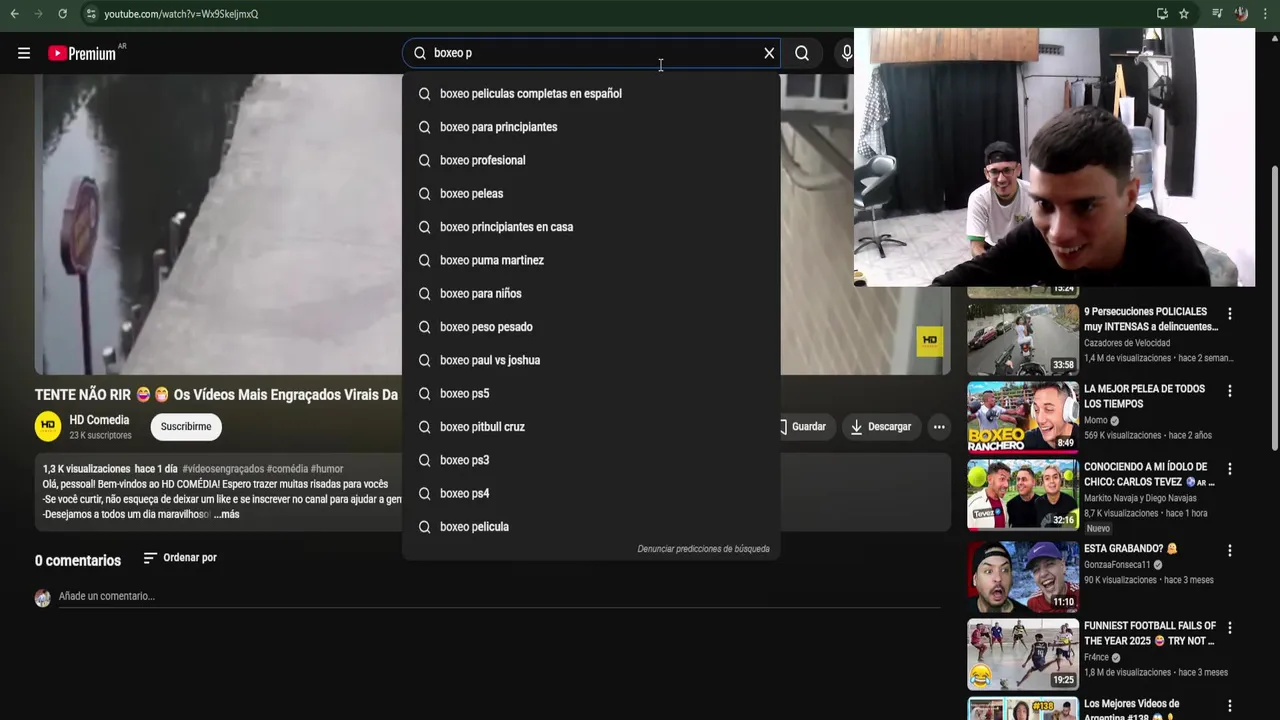1280x720 pixels.
Task: Click the browser address bar URL
Action: 181,14
